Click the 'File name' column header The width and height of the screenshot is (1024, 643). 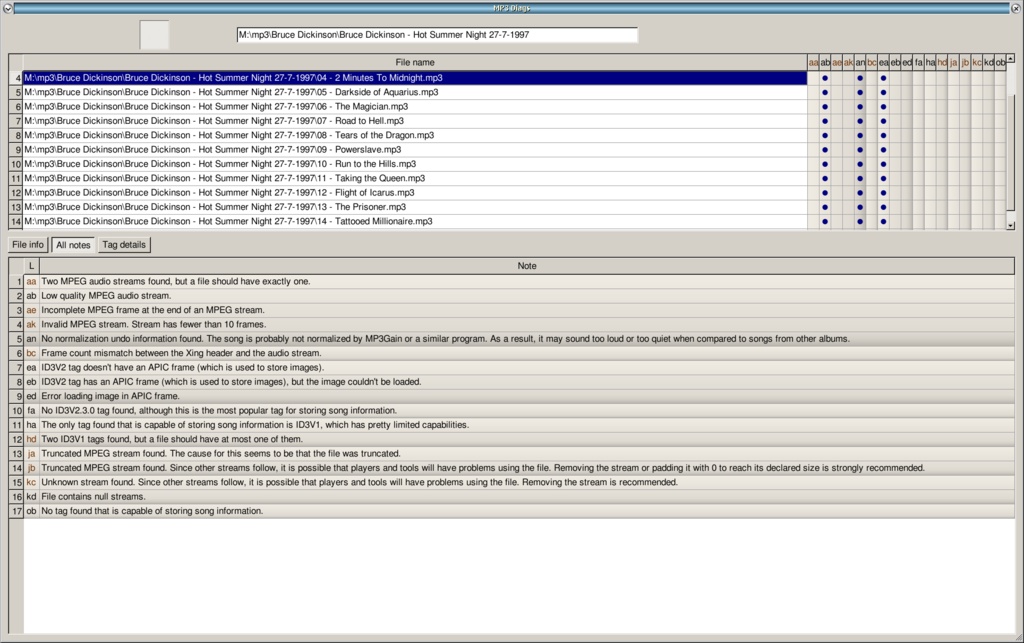pos(415,63)
